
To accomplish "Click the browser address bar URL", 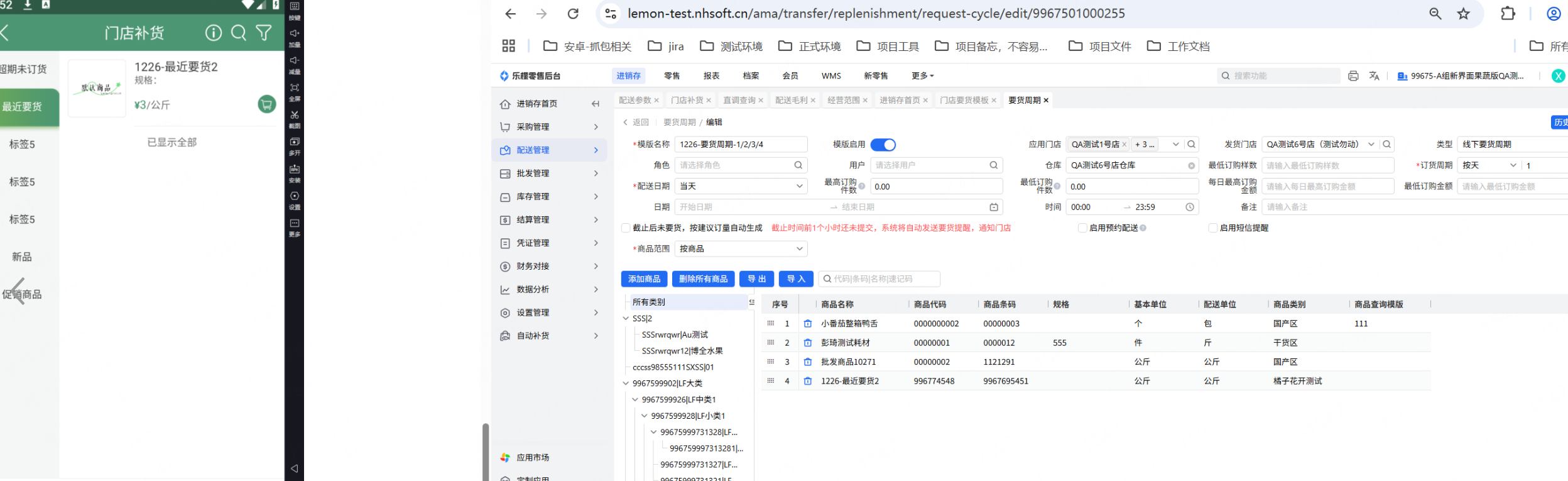I will coord(876,13).
